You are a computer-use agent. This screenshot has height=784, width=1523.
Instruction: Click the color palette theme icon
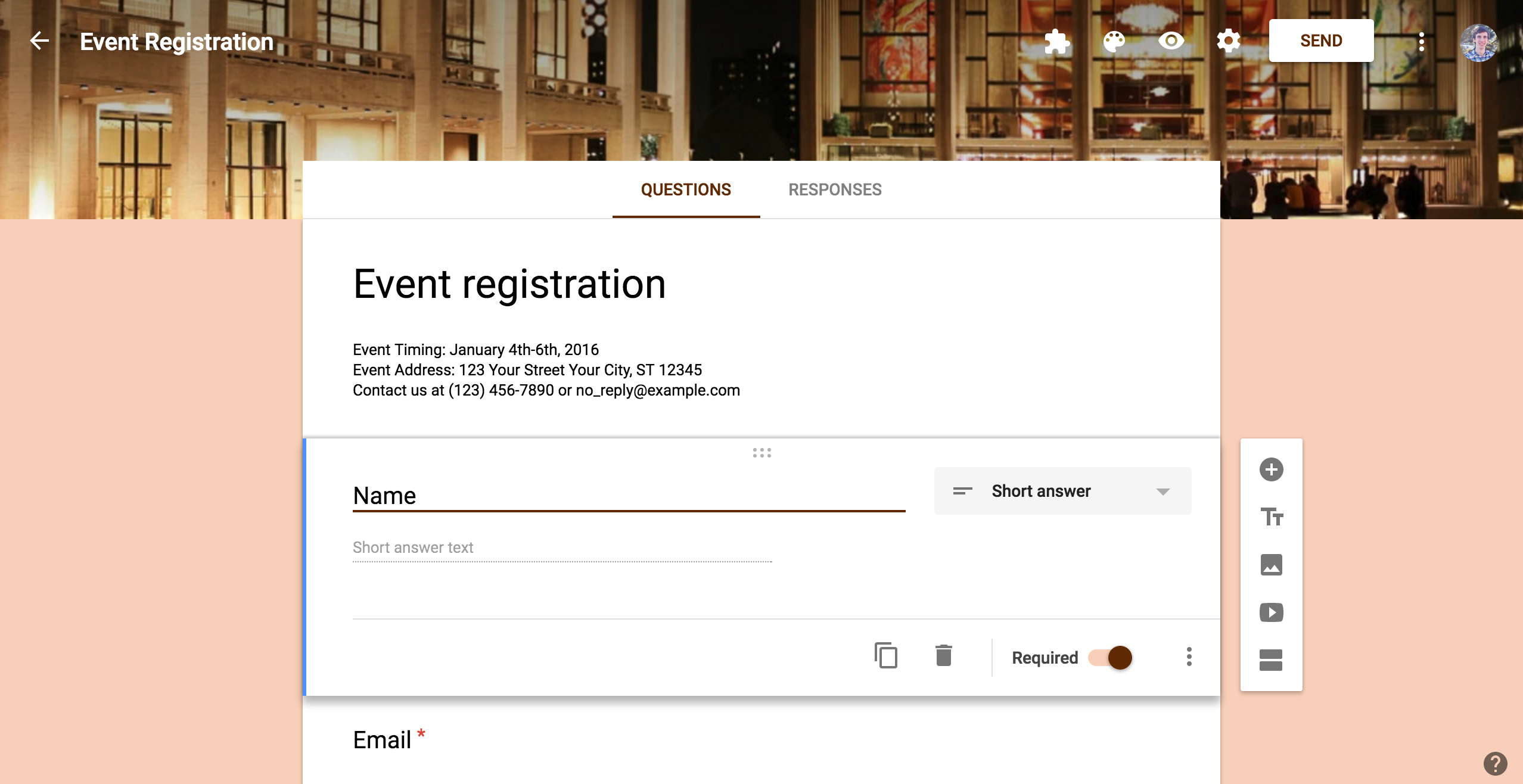[x=1114, y=40]
